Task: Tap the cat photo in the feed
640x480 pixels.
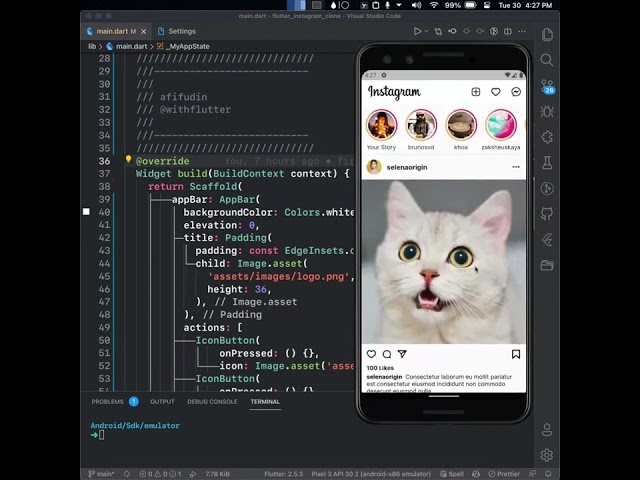Action: [444, 262]
